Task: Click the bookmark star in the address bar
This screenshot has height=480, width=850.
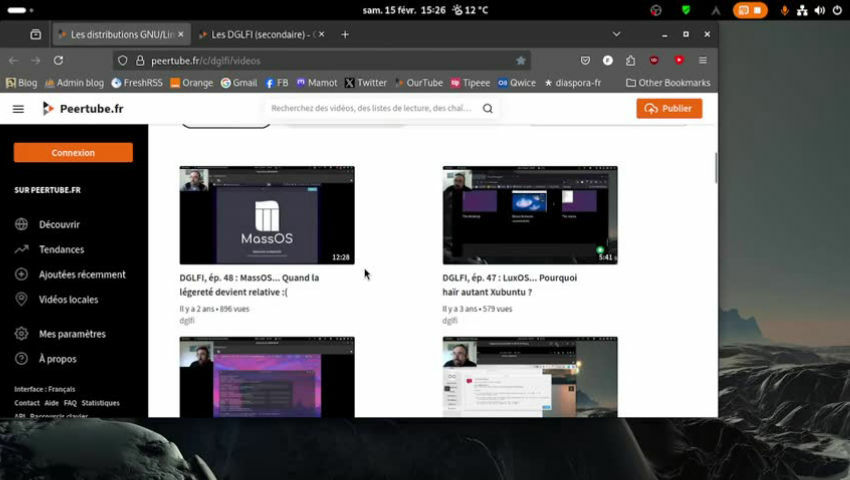Action: (x=521, y=61)
